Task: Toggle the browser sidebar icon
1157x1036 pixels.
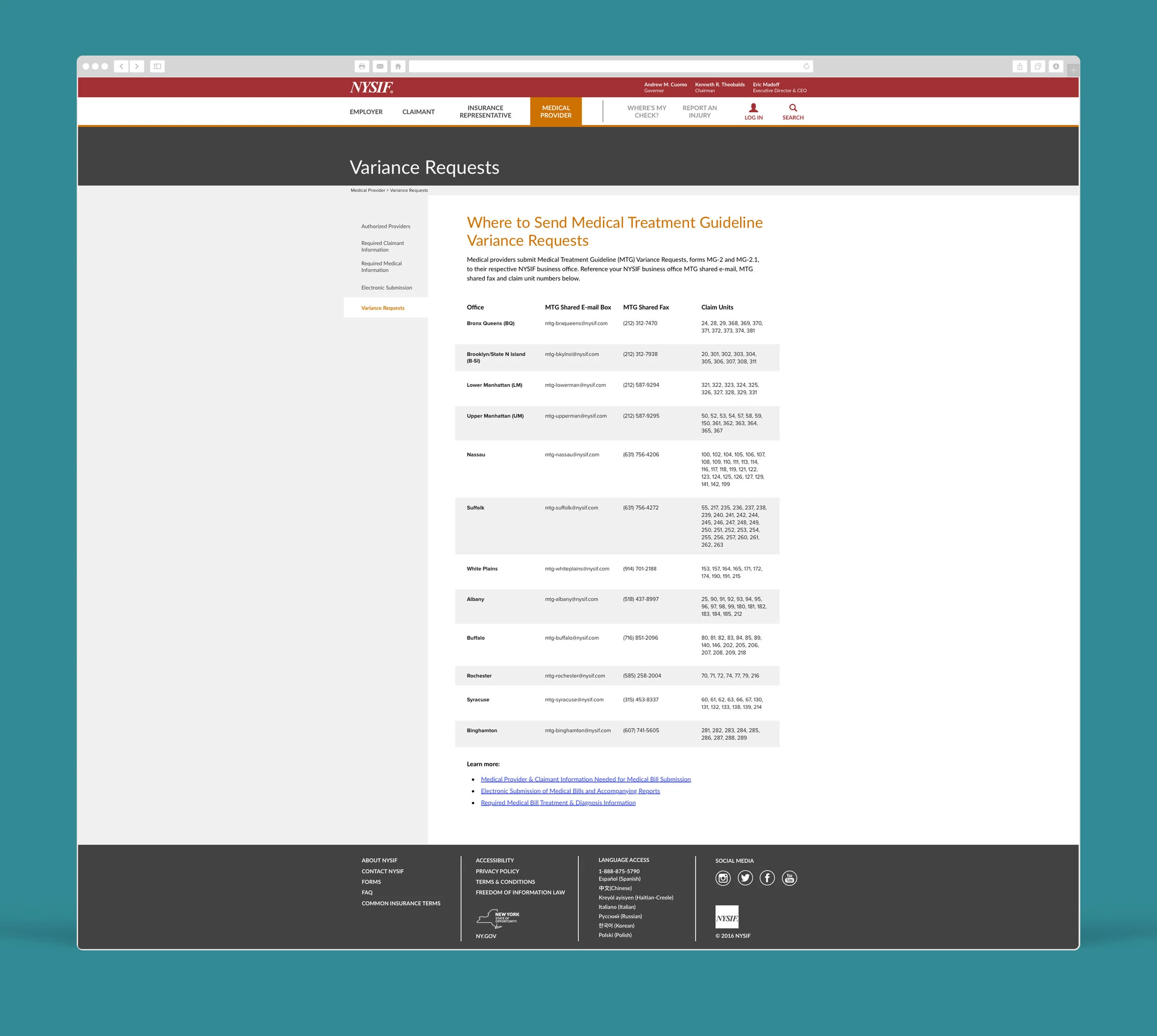Action: tap(157, 67)
